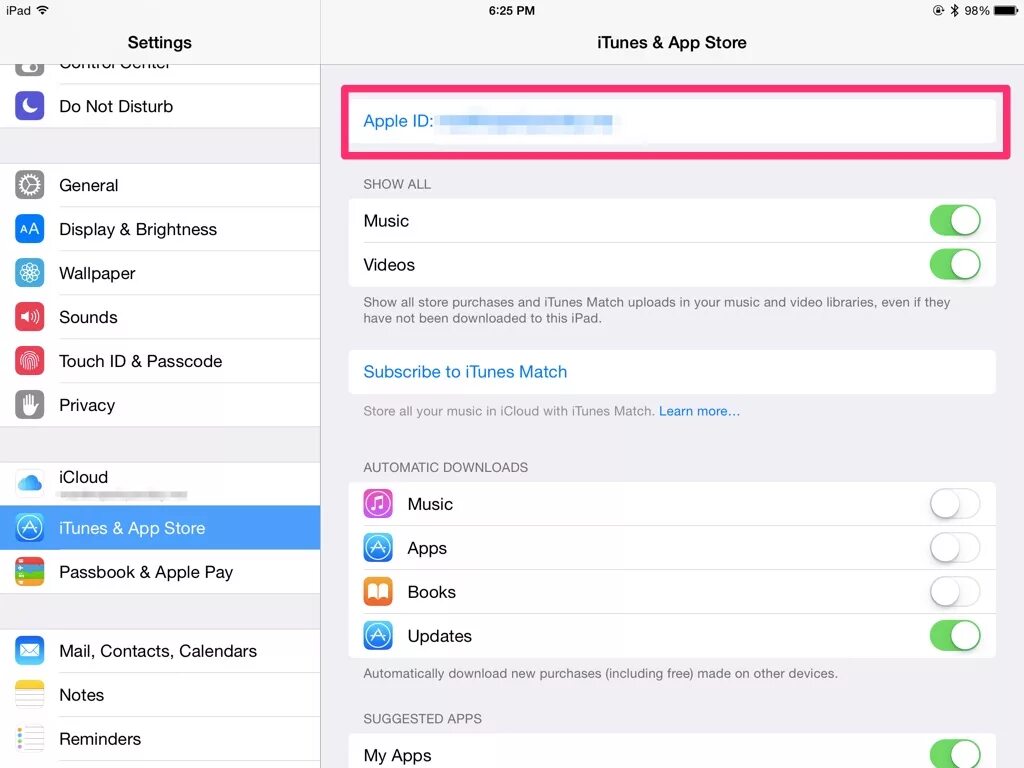
Task: Open Mail, Contacts, Calendars settings
Action: 160,650
